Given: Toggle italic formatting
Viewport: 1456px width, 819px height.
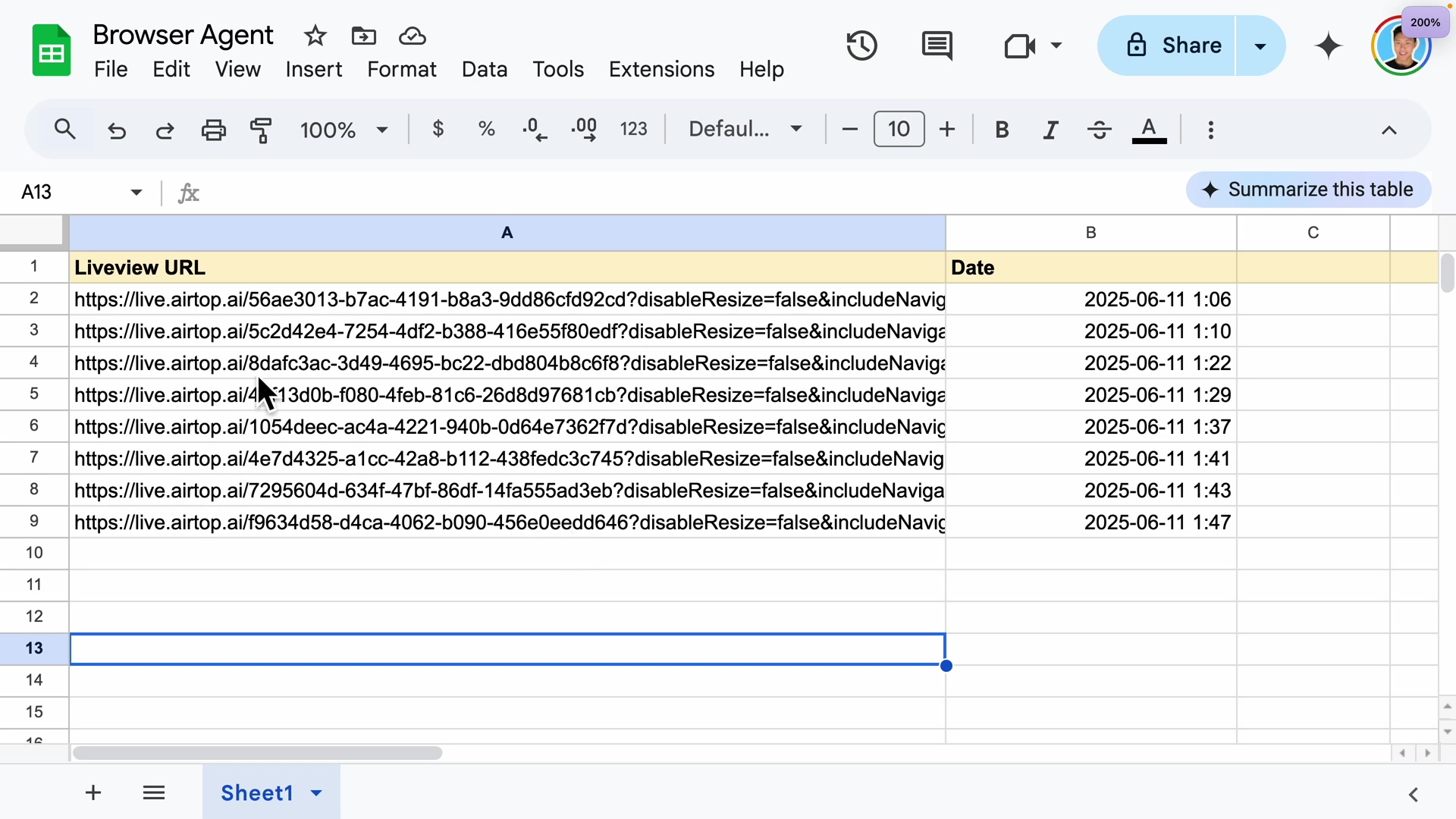Looking at the screenshot, I should 1050,130.
